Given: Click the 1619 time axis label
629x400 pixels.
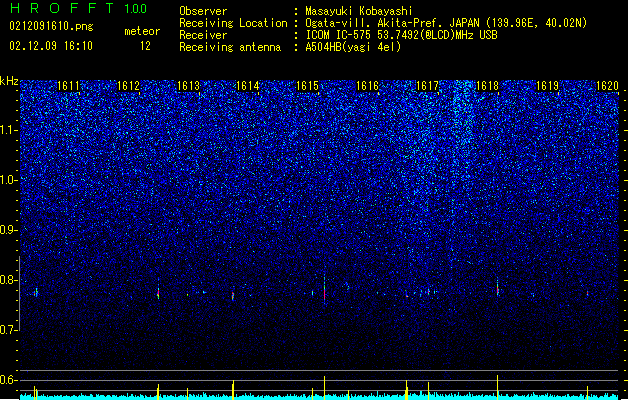Looking at the screenshot, I should click(547, 86).
